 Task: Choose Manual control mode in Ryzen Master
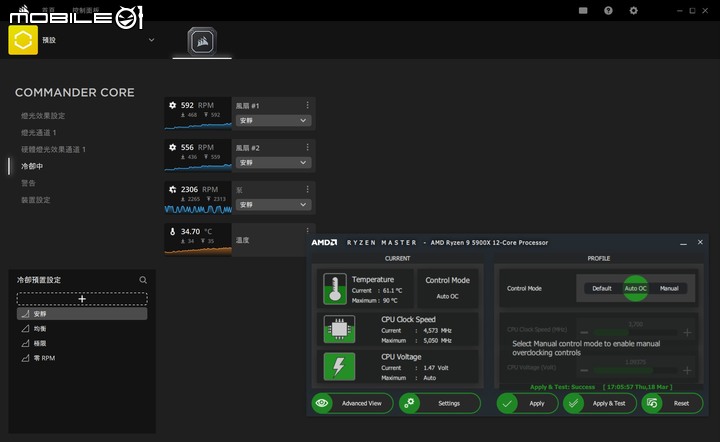(x=669, y=288)
